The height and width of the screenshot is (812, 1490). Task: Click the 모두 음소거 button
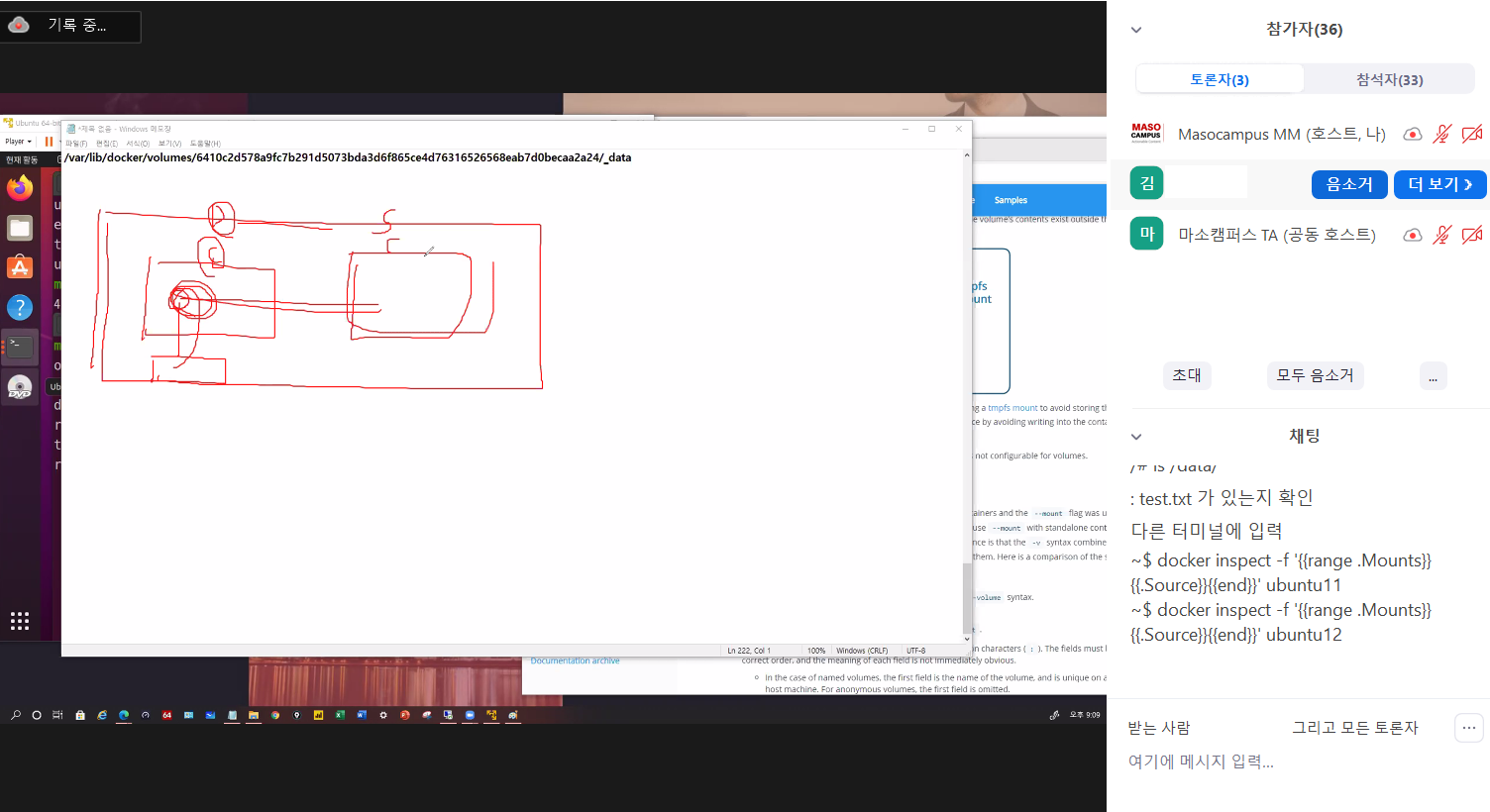point(1315,375)
